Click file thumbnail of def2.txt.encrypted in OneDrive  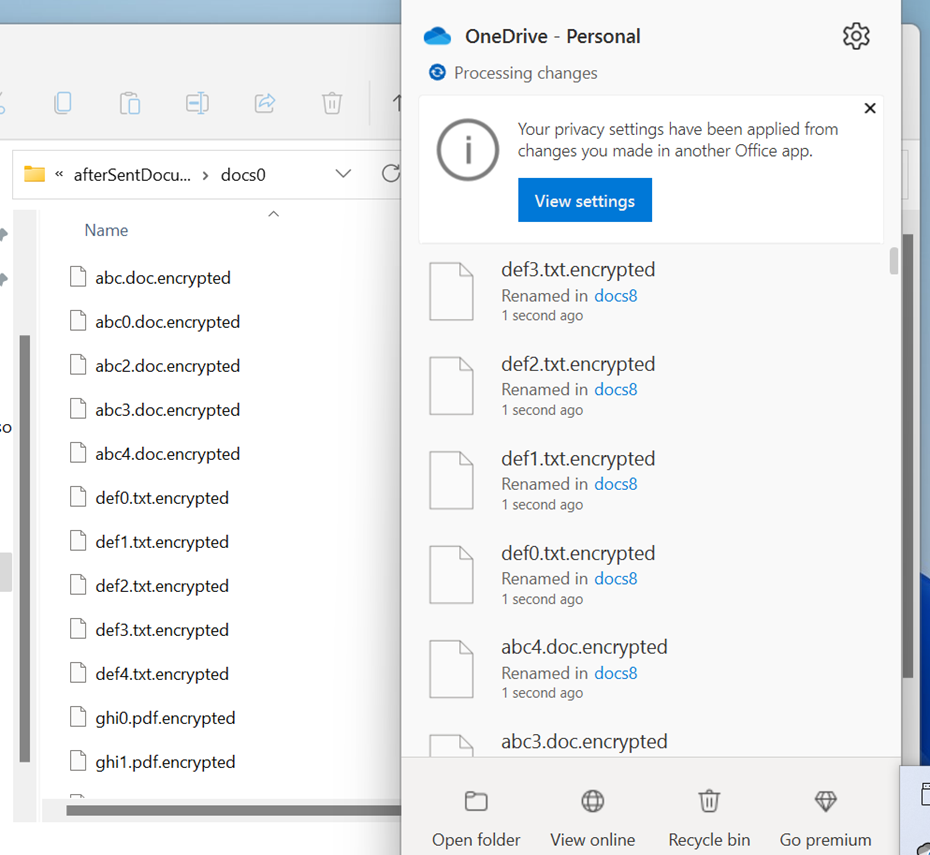pos(451,386)
